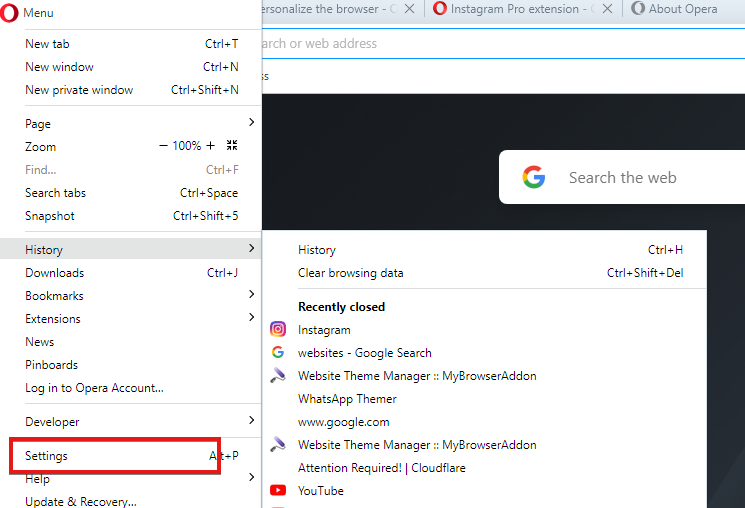Click the Instagram favicon in Recently closed
745x508 pixels.
pyautogui.click(x=278, y=329)
